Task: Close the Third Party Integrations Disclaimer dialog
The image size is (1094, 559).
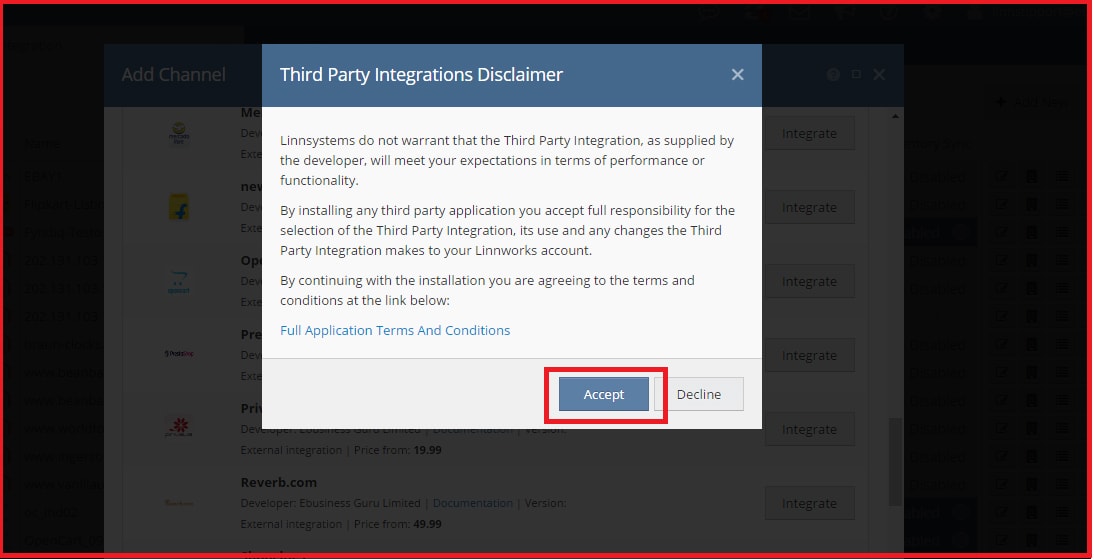Action: point(737,75)
